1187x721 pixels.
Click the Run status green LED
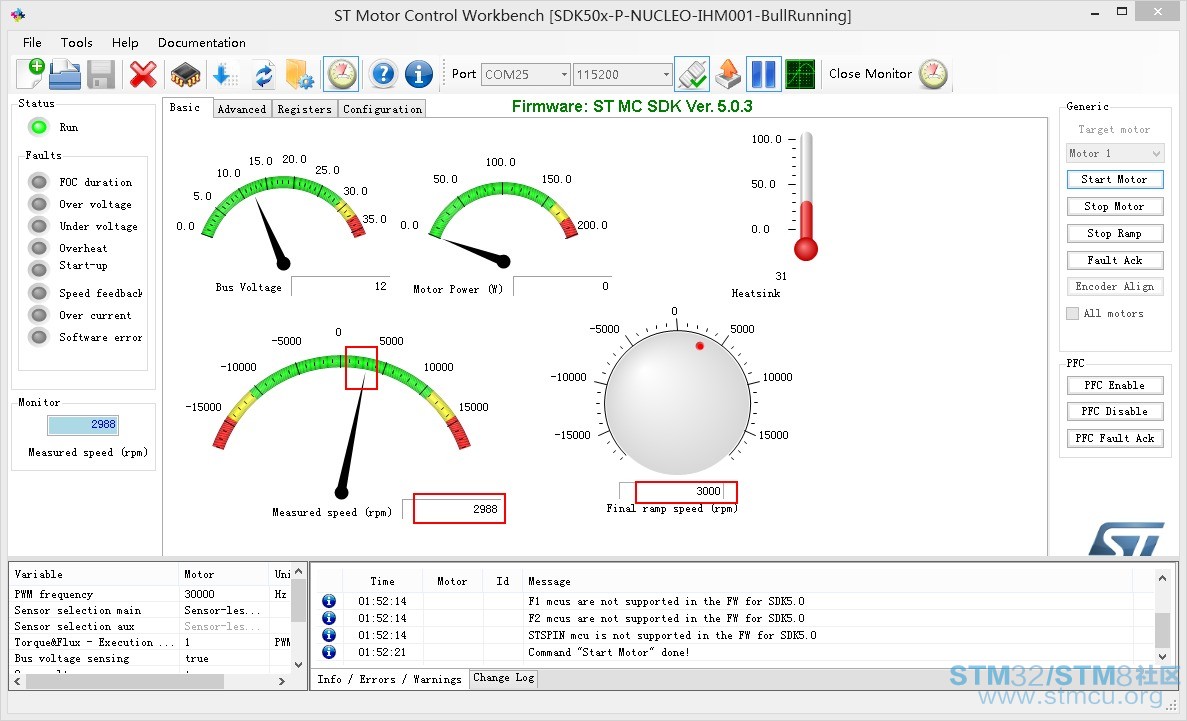[39, 127]
